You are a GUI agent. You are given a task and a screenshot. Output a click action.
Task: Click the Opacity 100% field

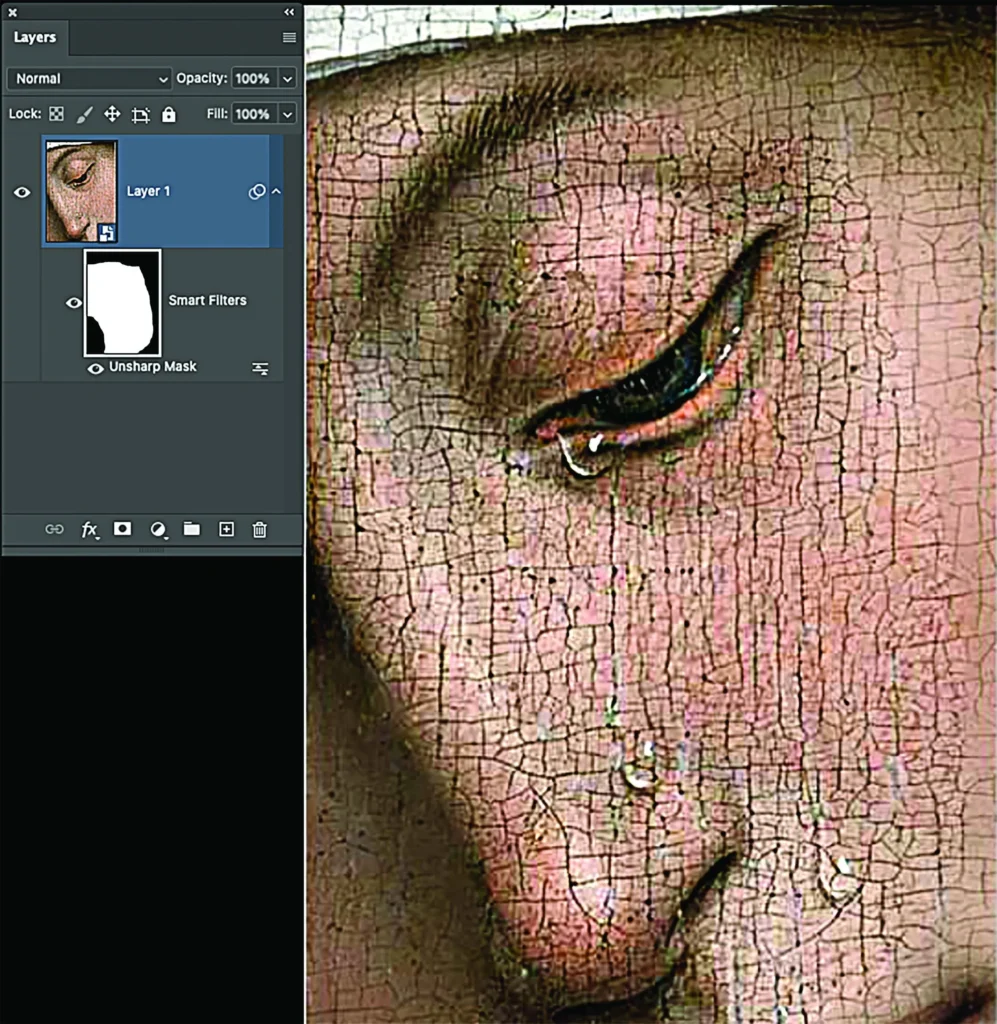pyautogui.click(x=254, y=78)
